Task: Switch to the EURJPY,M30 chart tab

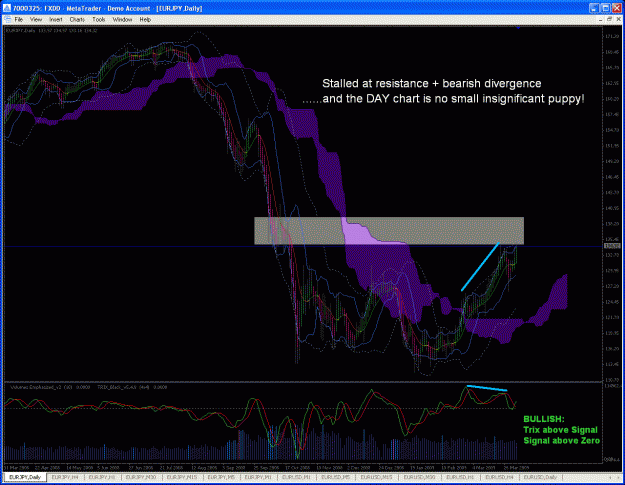Action: coord(141,477)
